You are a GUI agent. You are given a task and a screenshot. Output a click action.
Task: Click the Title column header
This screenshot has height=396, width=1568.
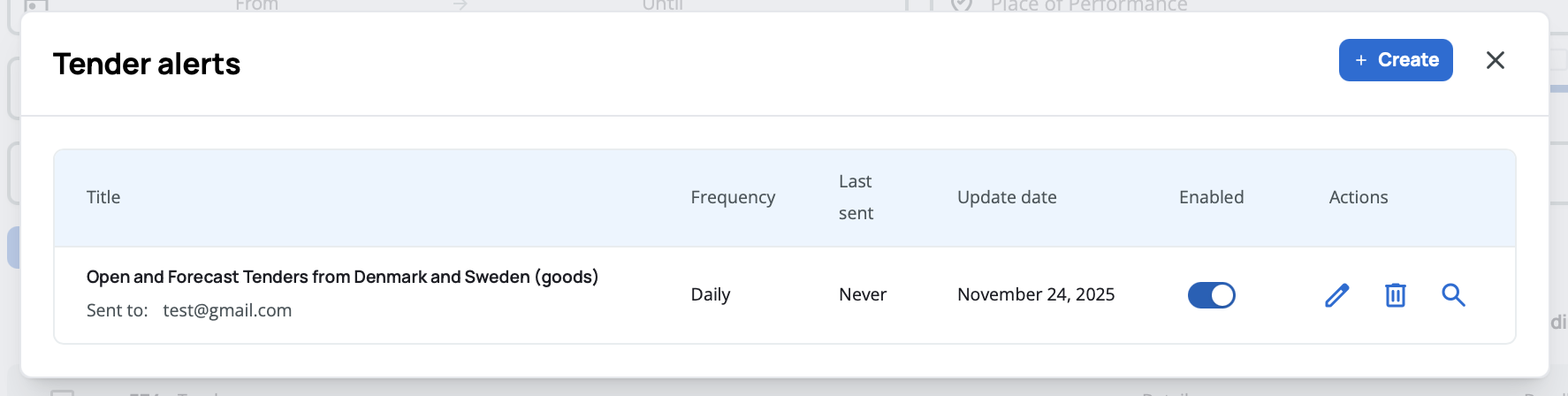pyautogui.click(x=103, y=197)
